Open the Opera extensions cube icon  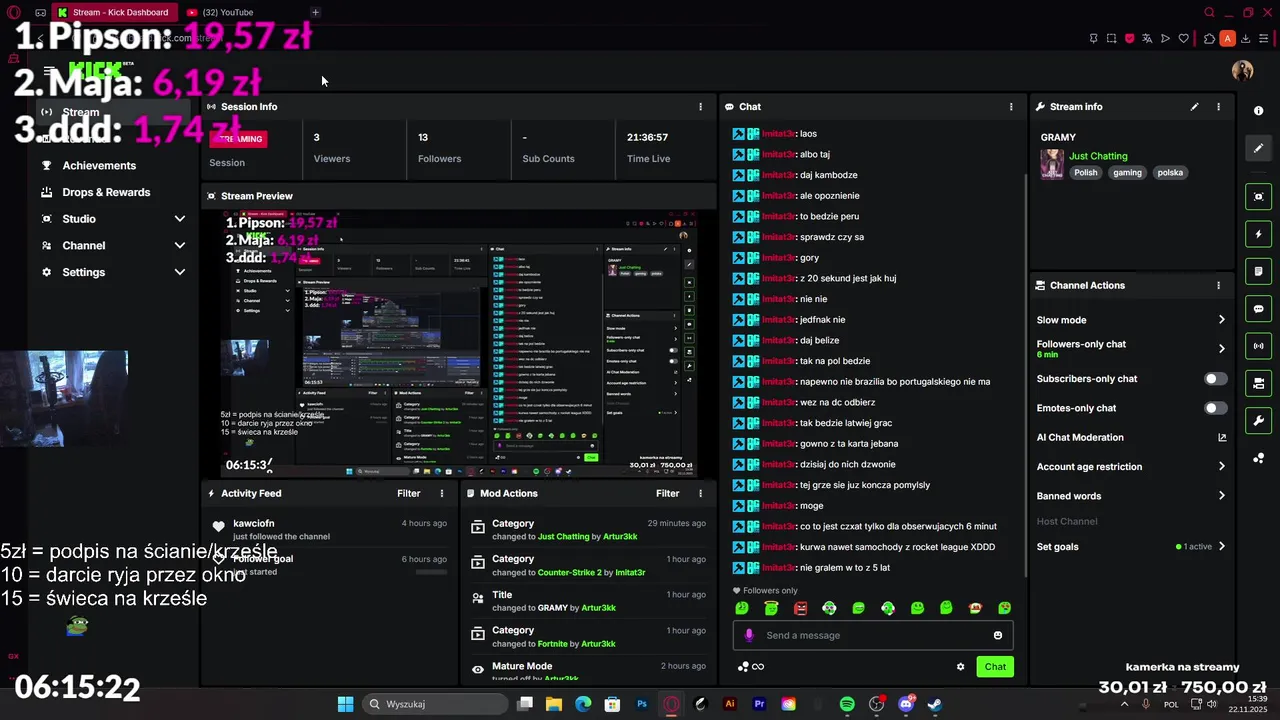coord(1209,38)
